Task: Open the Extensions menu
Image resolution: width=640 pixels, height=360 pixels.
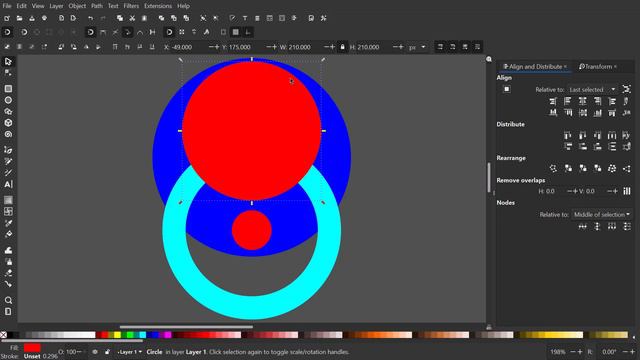Action: 158,6
